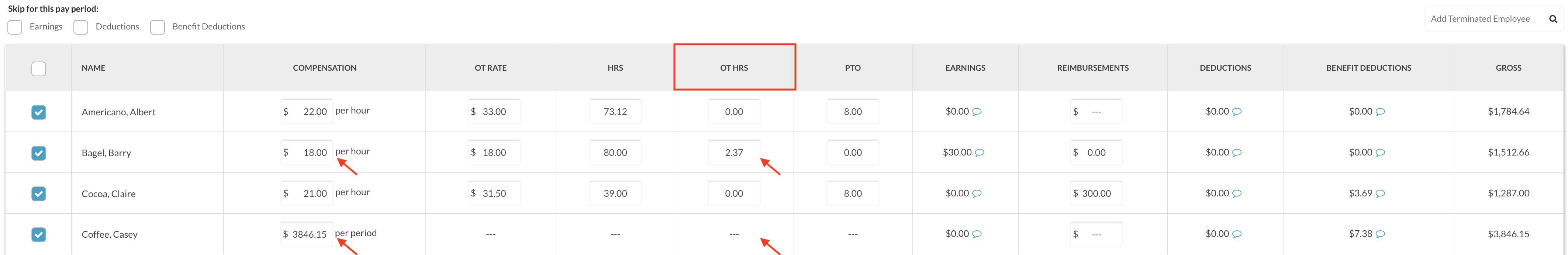Open earnings comment bubble for Bagel, Barry
The height and width of the screenshot is (255, 1568).
(x=980, y=153)
